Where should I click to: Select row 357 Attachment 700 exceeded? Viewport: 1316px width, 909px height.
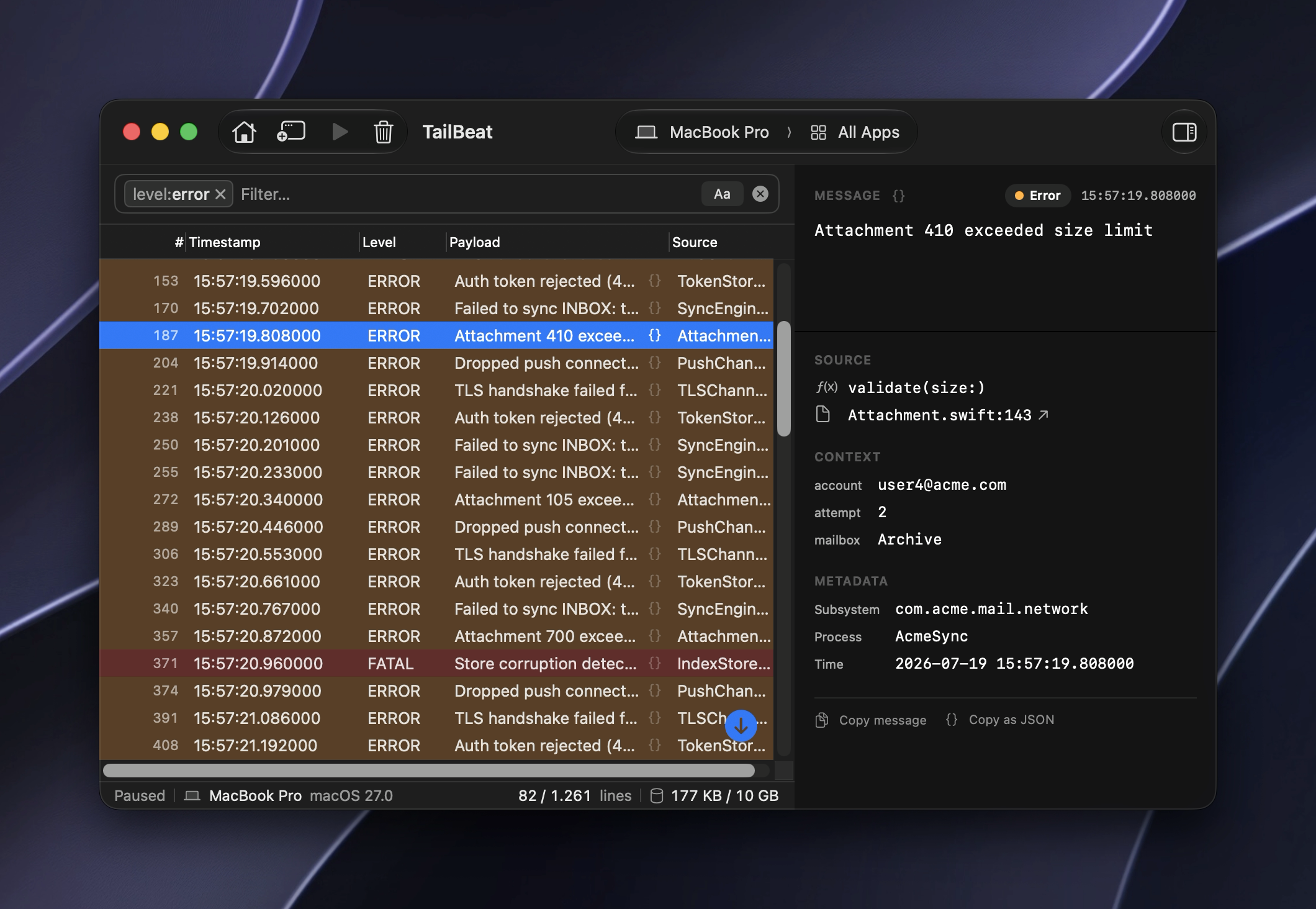coord(436,636)
